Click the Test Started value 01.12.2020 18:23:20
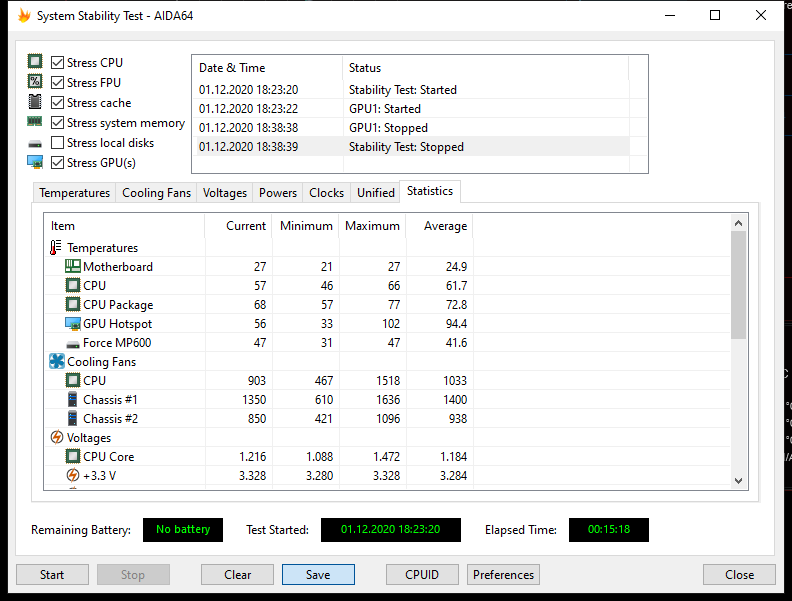792x601 pixels. [390, 529]
